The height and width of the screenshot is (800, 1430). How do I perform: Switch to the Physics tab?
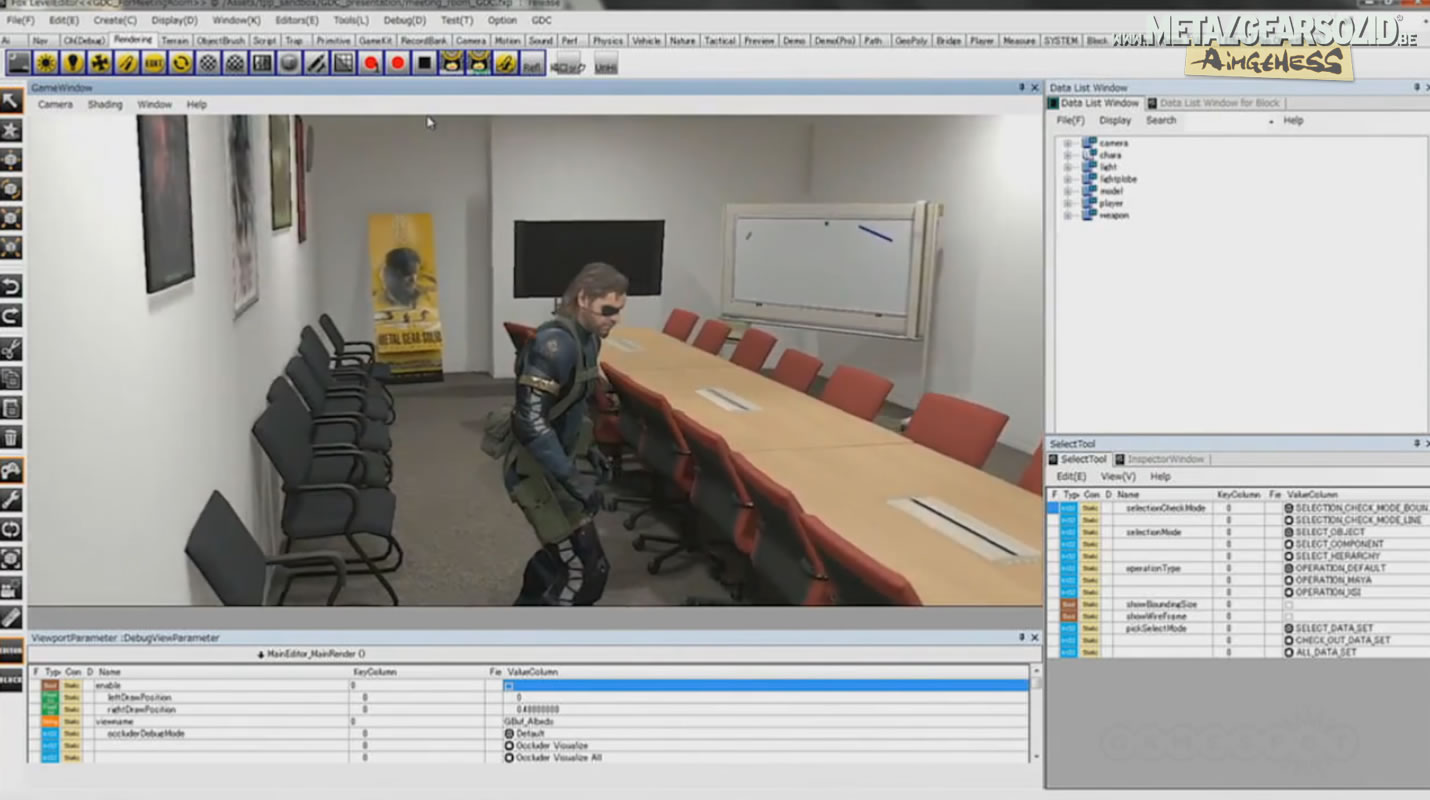[x=607, y=41]
